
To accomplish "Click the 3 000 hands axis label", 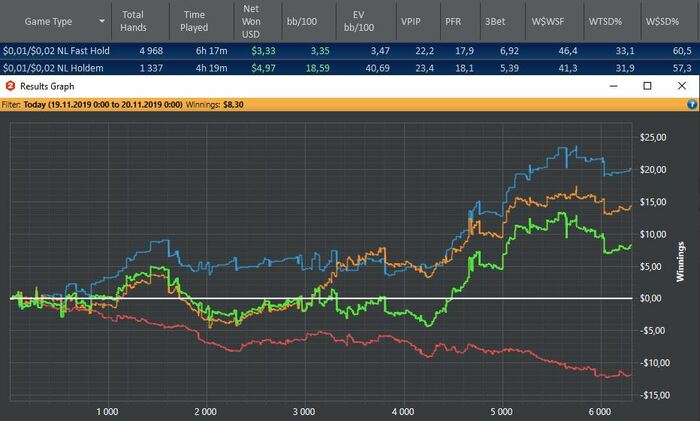I will pyautogui.click(x=304, y=412).
